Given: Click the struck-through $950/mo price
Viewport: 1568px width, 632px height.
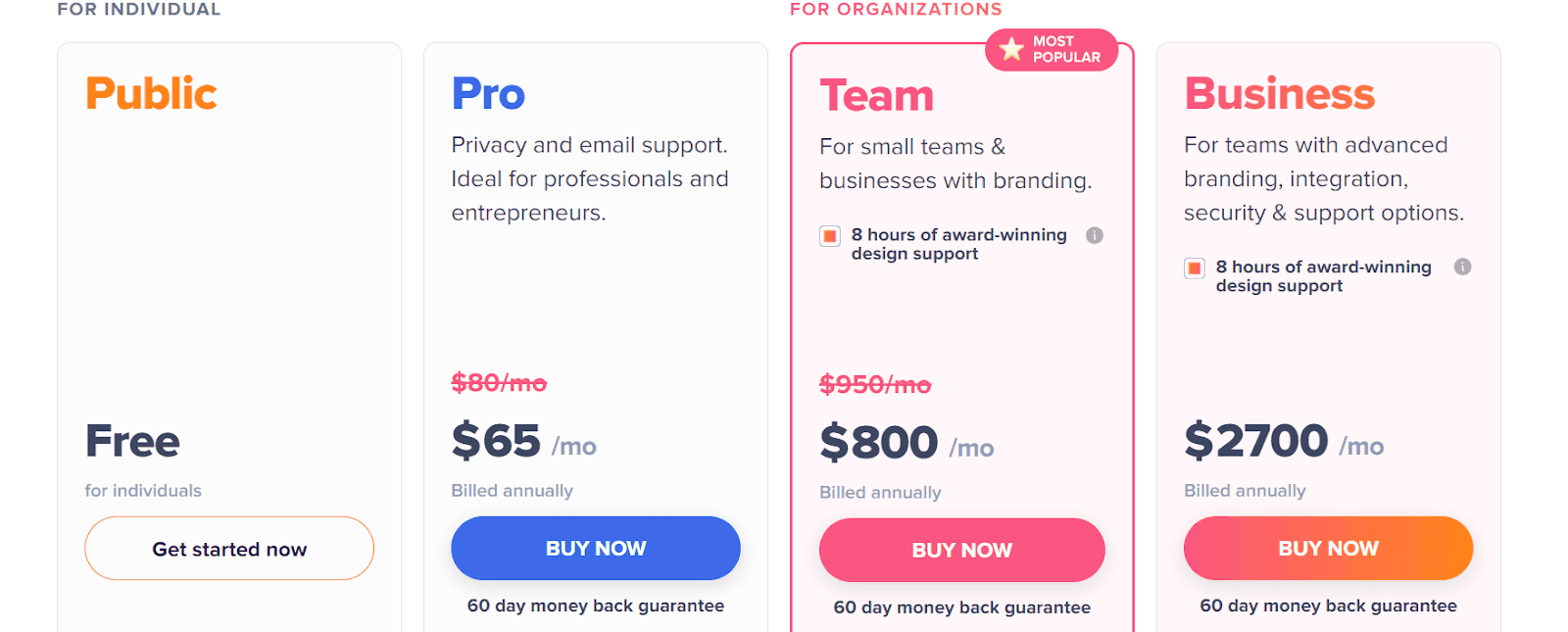Looking at the screenshot, I should (x=875, y=385).
